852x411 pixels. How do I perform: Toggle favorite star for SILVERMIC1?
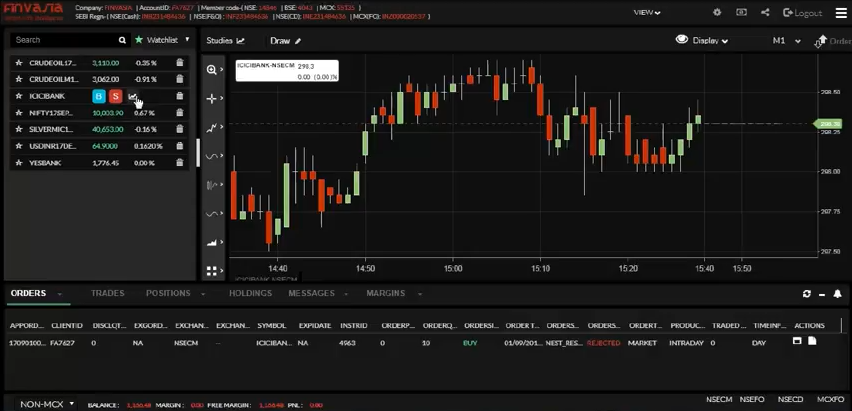click(18, 129)
